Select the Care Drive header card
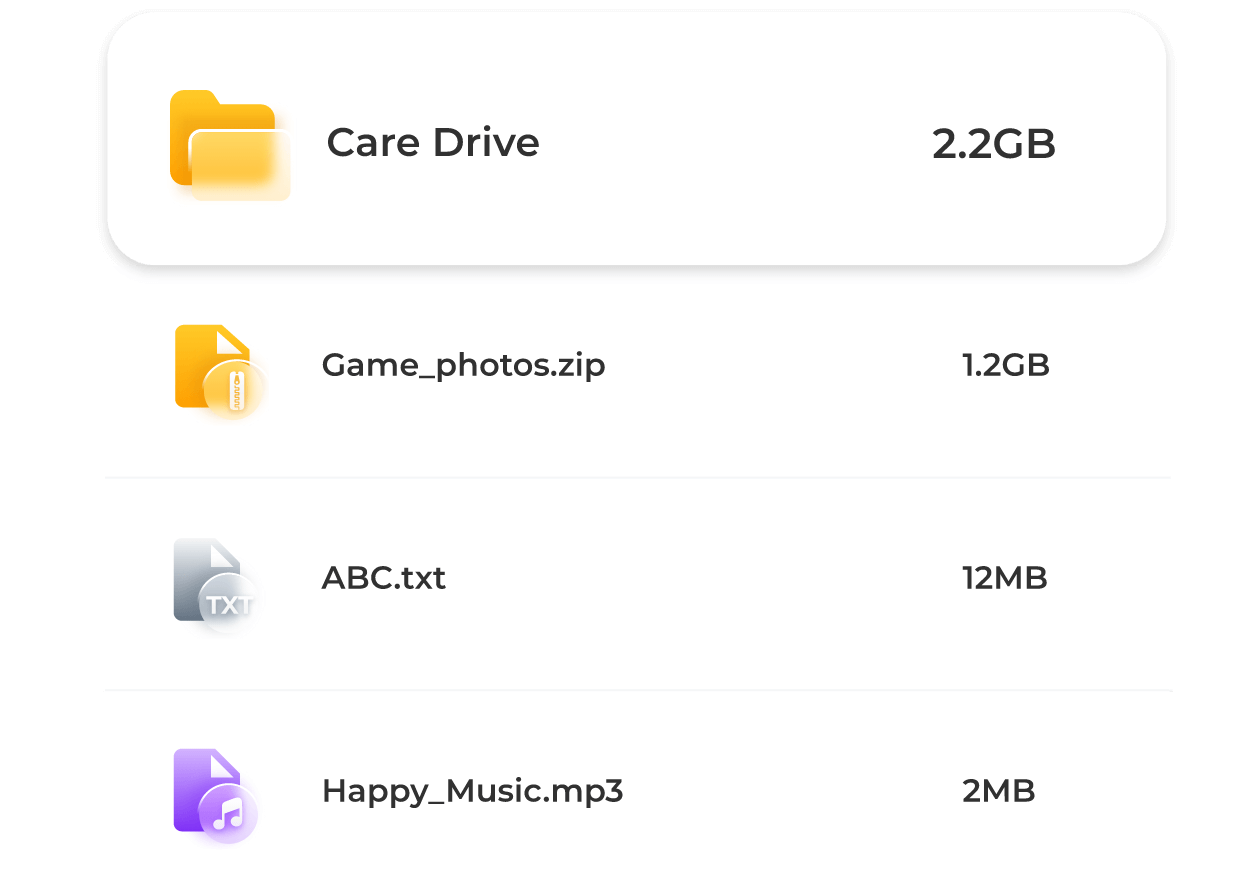Image resolution: width=1239 pixels, height=884 pixels. 637,140
